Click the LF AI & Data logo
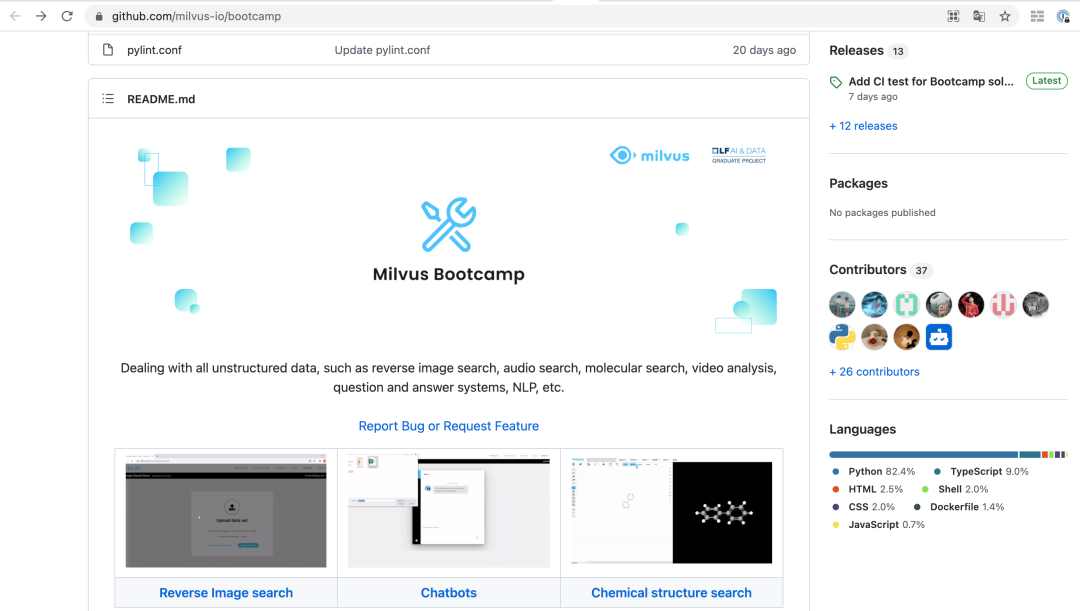The image size is (1080, 611). [739, 155]
